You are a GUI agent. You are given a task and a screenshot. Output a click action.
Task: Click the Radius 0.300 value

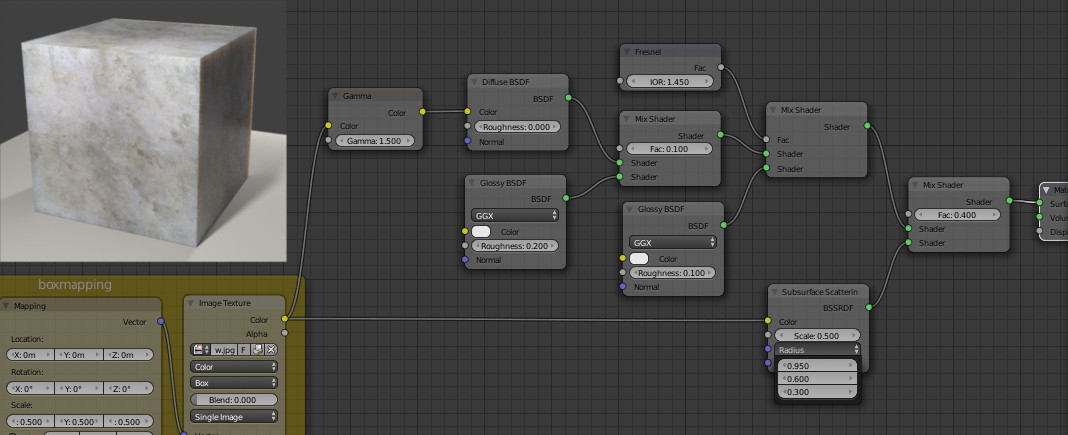click(x=817, y=393)
